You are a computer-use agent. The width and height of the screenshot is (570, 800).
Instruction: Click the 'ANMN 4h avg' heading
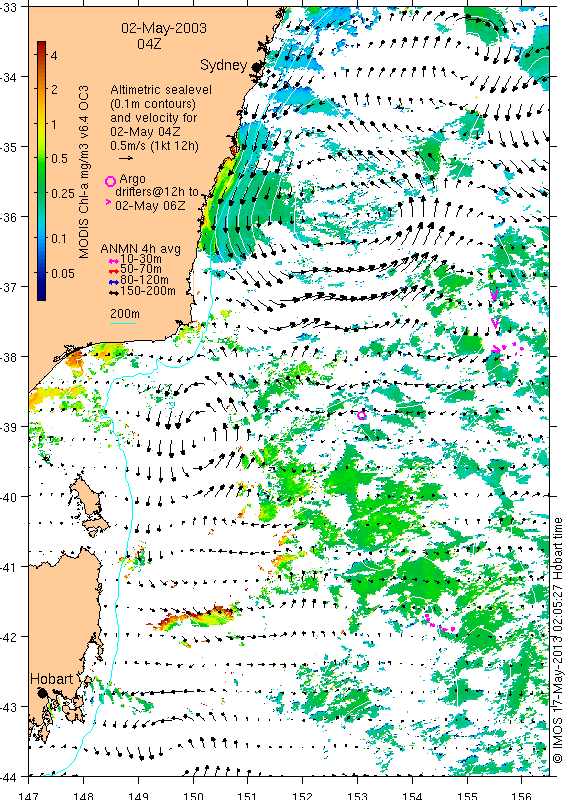tap(141, 249)
